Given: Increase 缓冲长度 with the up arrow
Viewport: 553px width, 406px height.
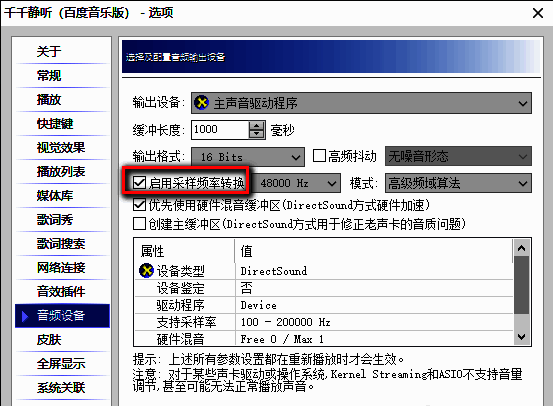Looking at the screenshot, I should click(257, 126).
